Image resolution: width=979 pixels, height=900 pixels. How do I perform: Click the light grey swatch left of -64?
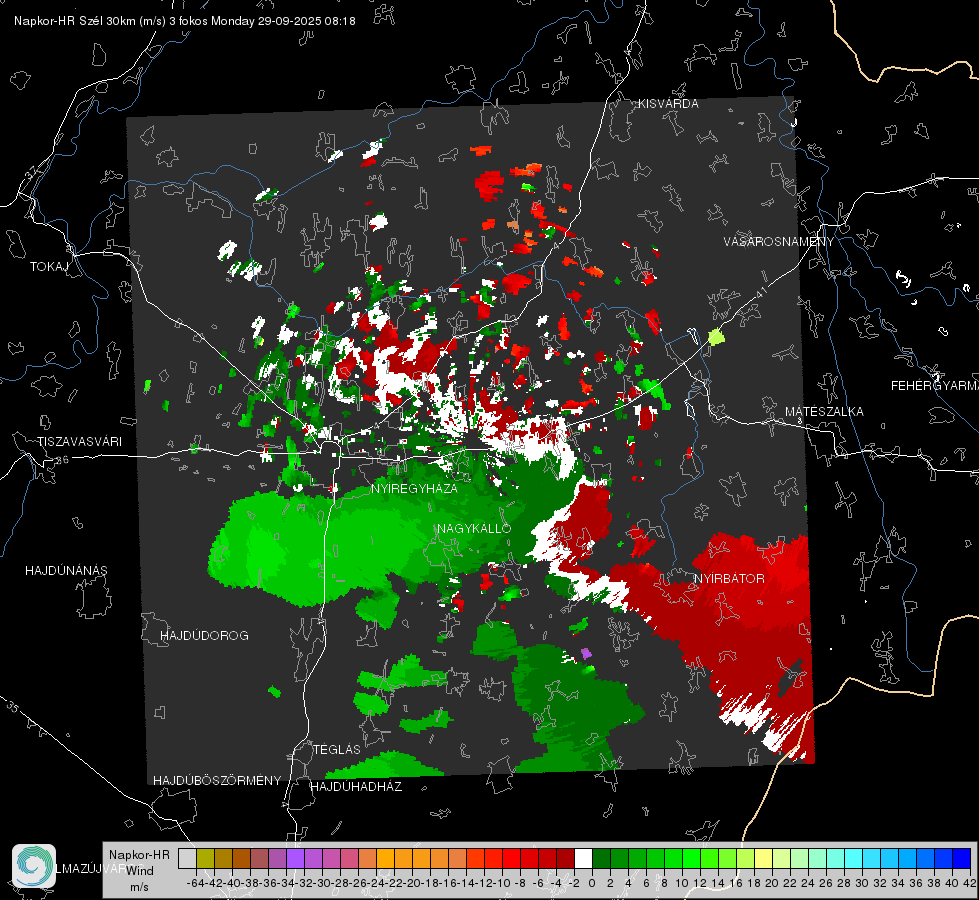[187, 858]
